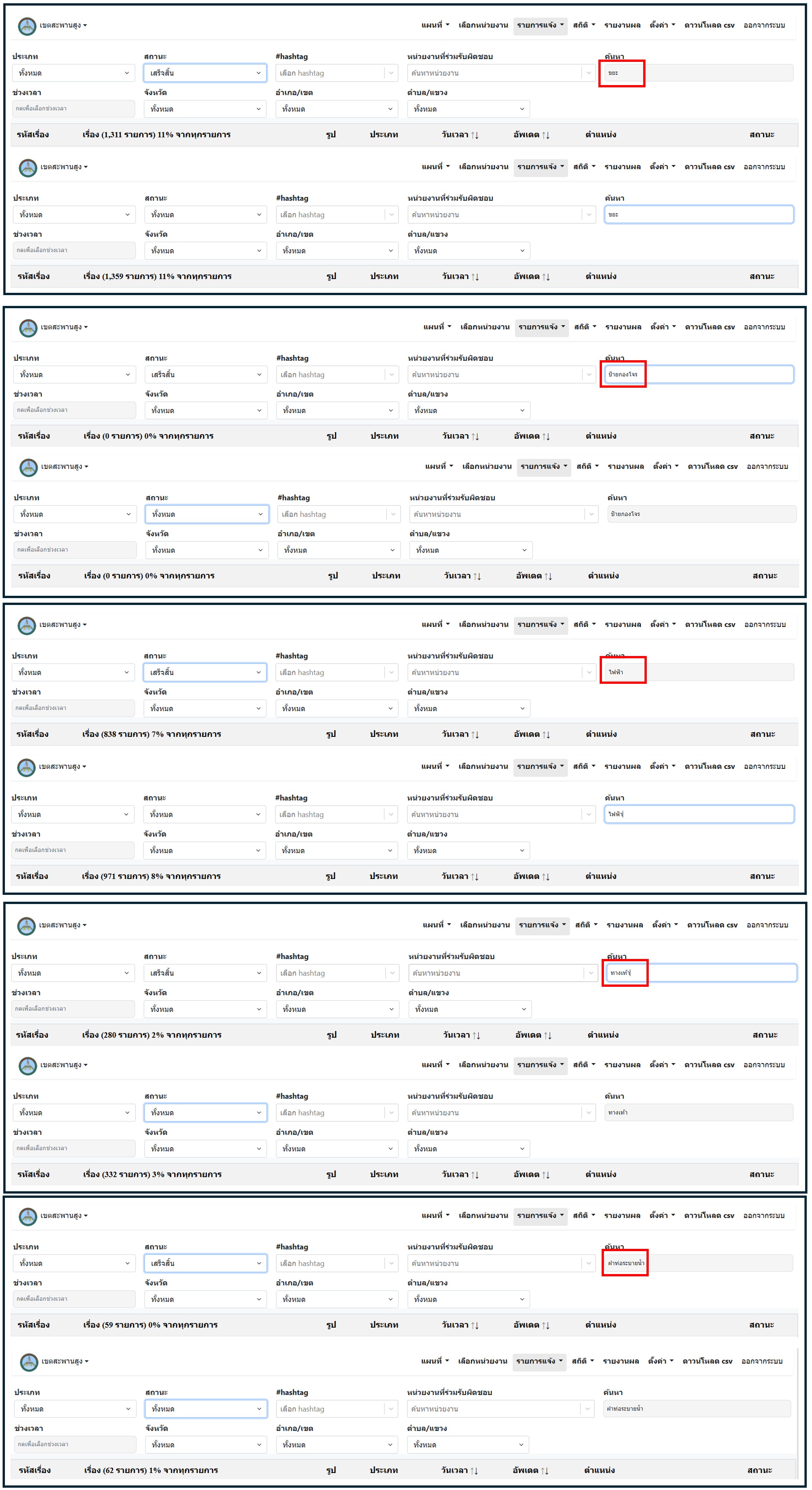Viewport: 812px width, 1490px height.
Task: Open แผนที่ menu in the 1,311 รายการ panel
Action: (435, 25)
